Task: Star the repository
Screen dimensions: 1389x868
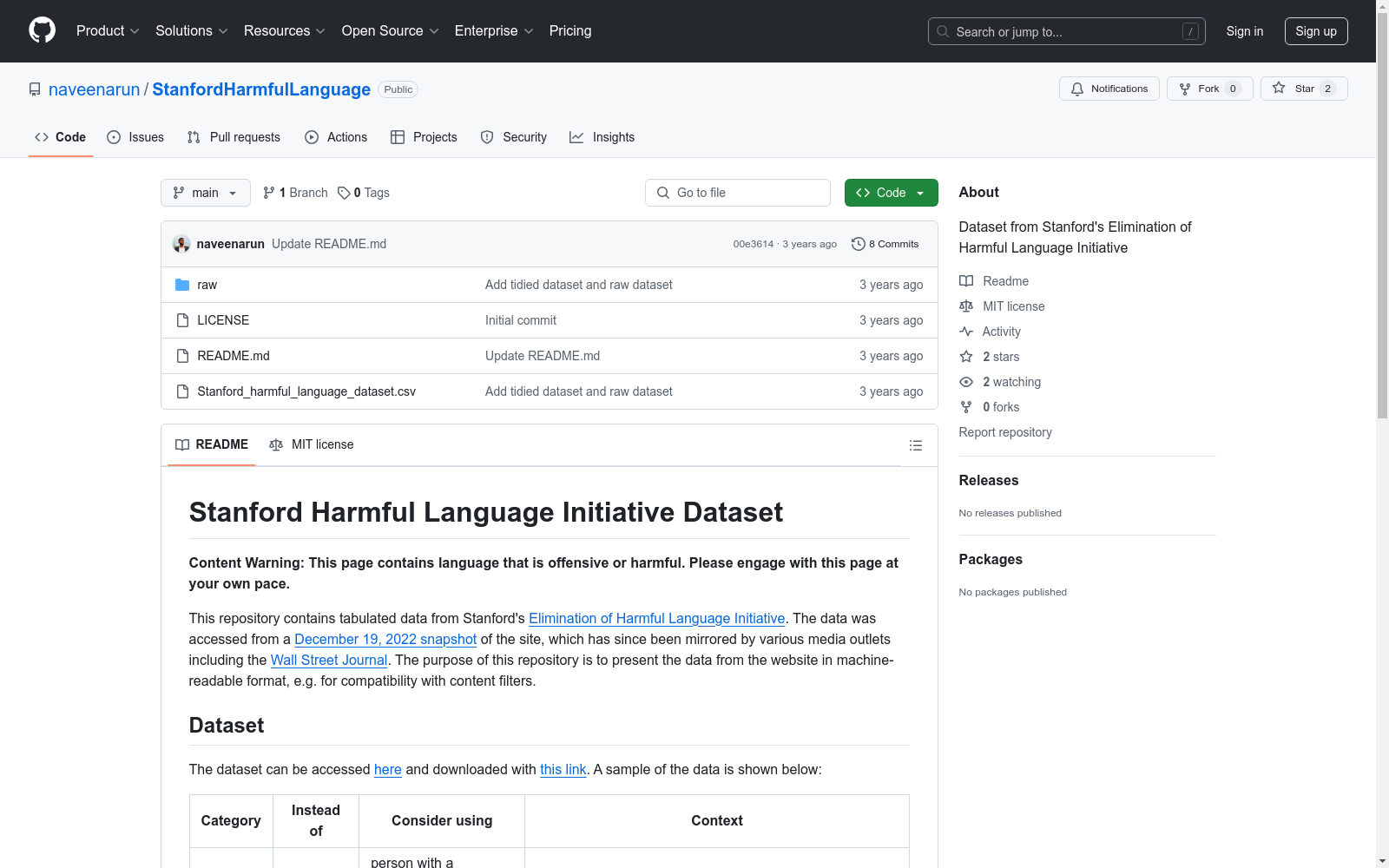Action: 1304,89
